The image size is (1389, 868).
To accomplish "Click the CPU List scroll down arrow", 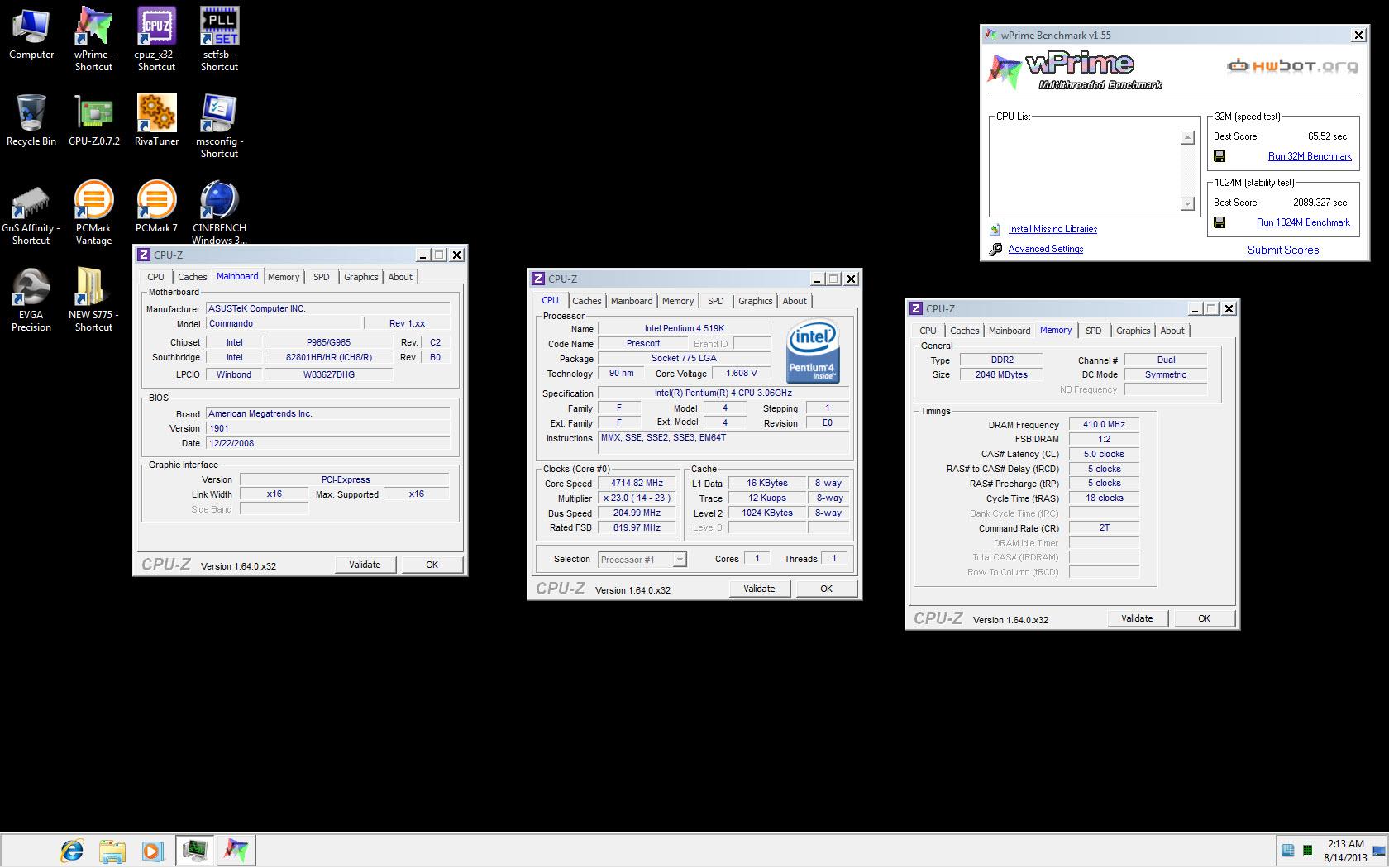I will pyautogui.click(x=1187, y=203).
